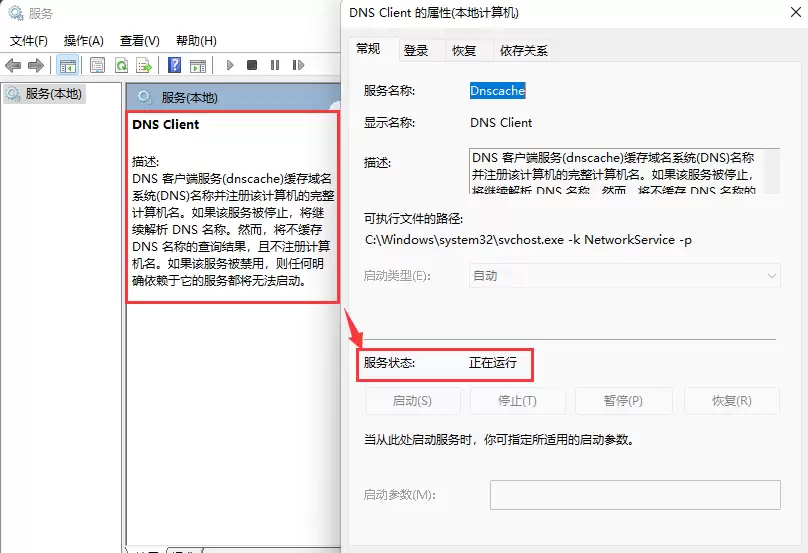The image size is (808, 553).
Task: Click the Stop service square icon
Action: pos(252,65)
